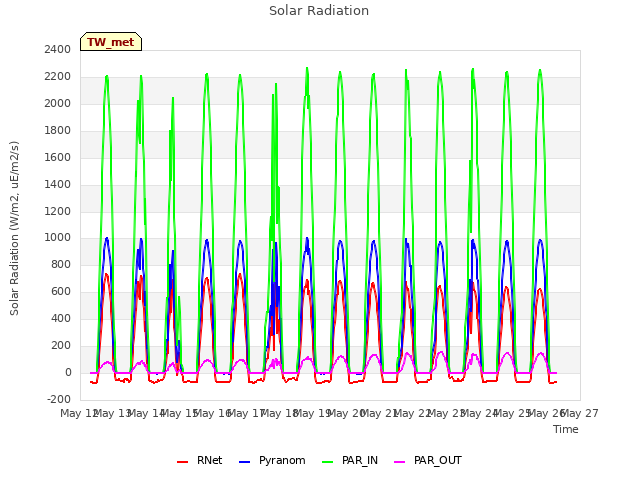Click the Solar Radiation chart title
640x480 pixels.
[x=319, y=11]
